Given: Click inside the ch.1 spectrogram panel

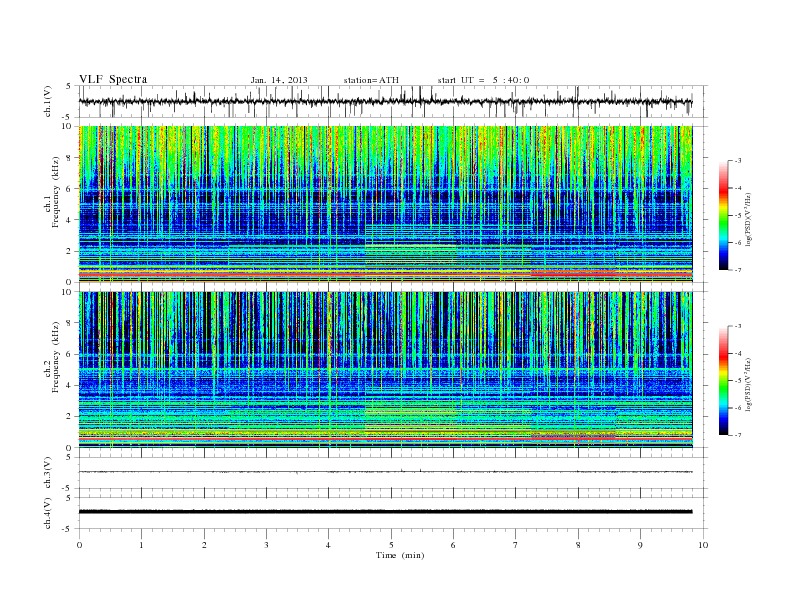Looking at the screenshot, I should [x=385, y=204].
